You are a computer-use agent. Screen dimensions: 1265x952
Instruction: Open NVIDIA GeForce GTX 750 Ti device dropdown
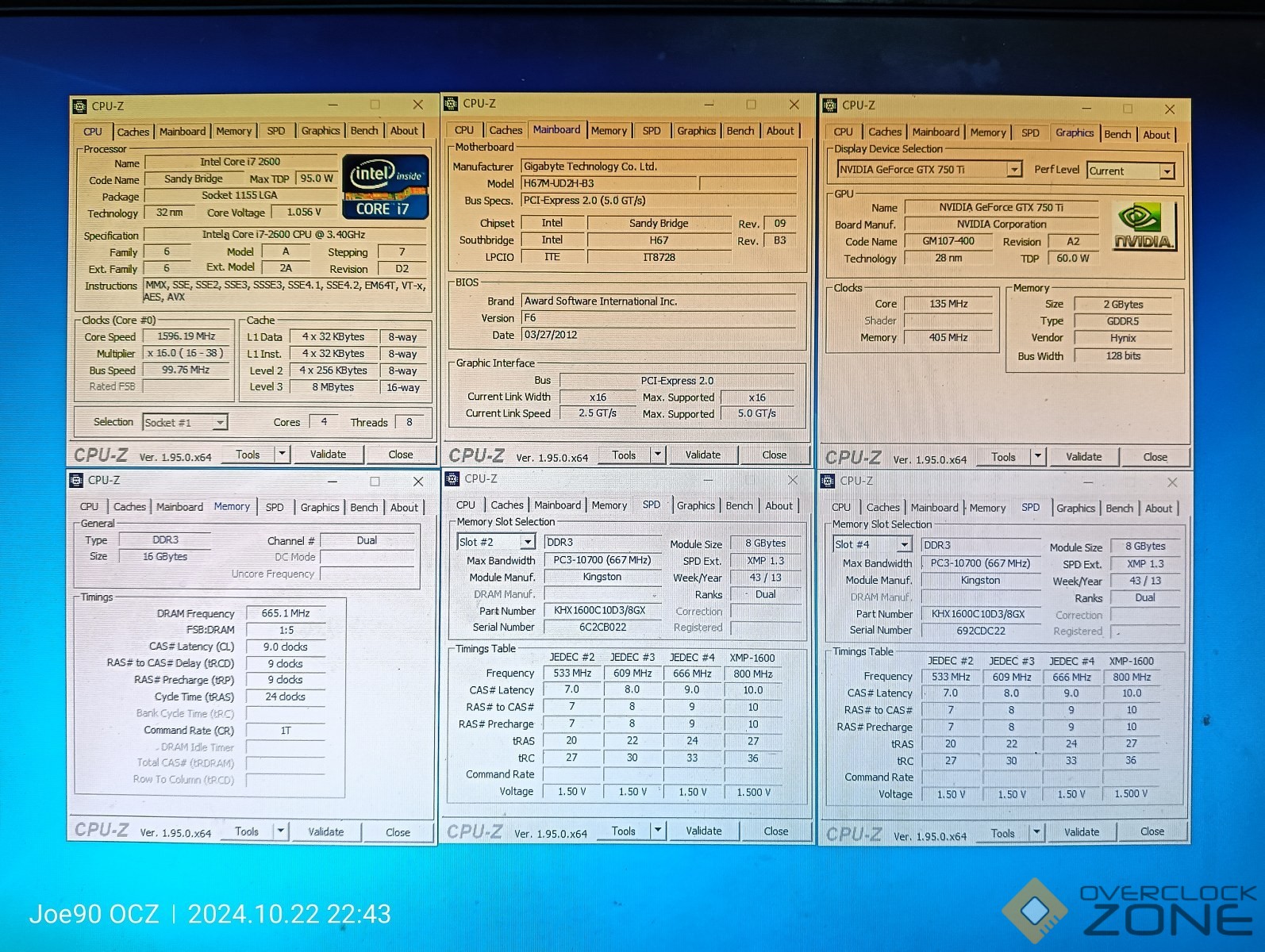pos(1013,169)
